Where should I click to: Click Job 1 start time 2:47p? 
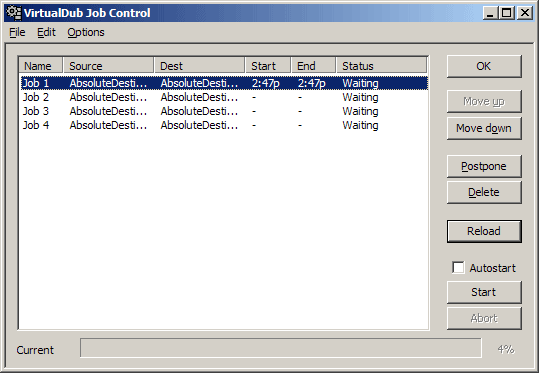tap(266, 83)
